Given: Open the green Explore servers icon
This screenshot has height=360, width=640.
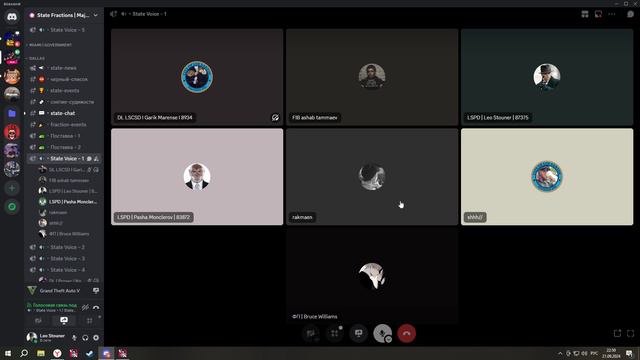Looking at the screenshot, I should tap(12, 207).
